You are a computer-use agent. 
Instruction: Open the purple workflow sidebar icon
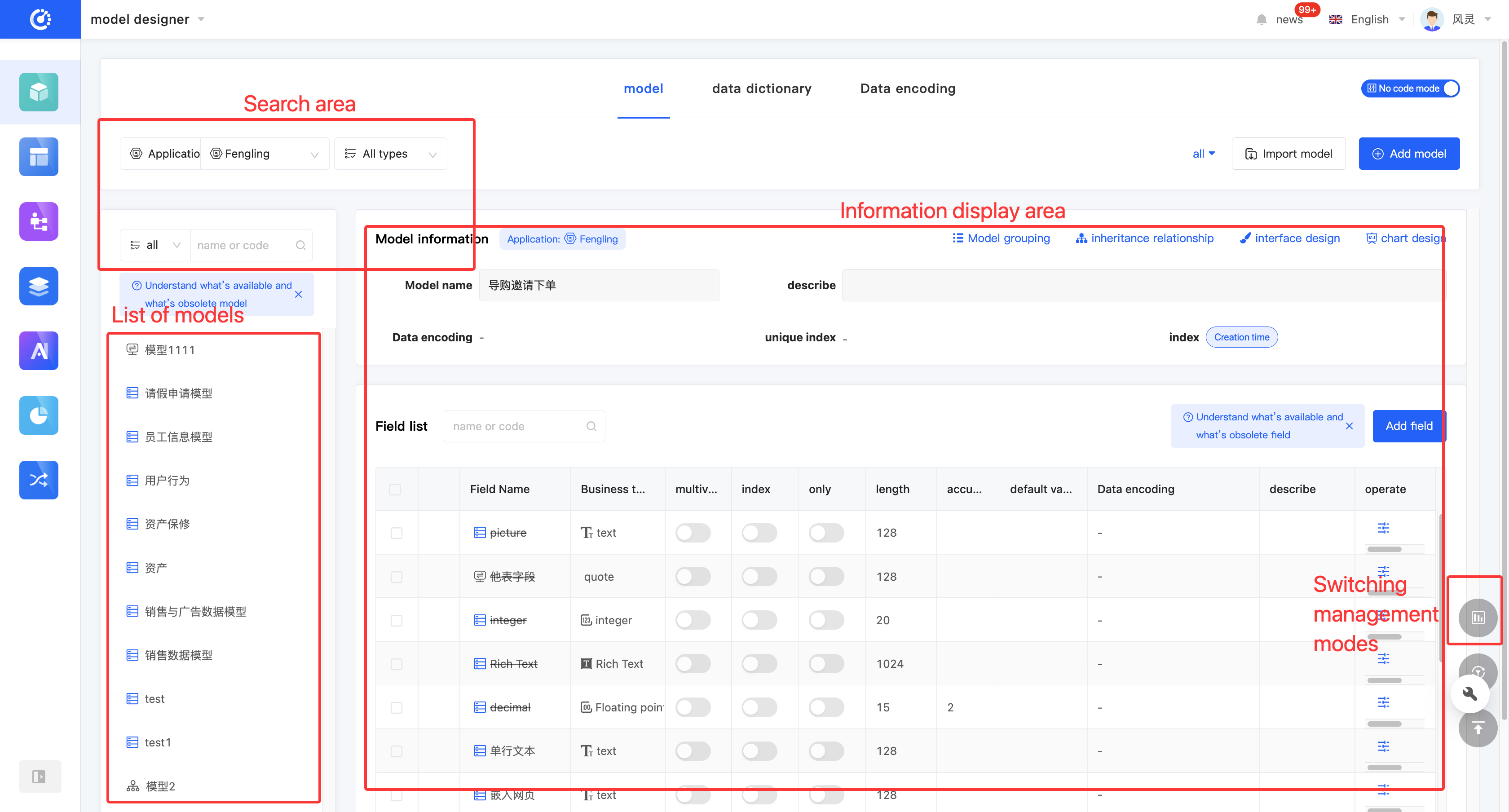pos(39,221)
